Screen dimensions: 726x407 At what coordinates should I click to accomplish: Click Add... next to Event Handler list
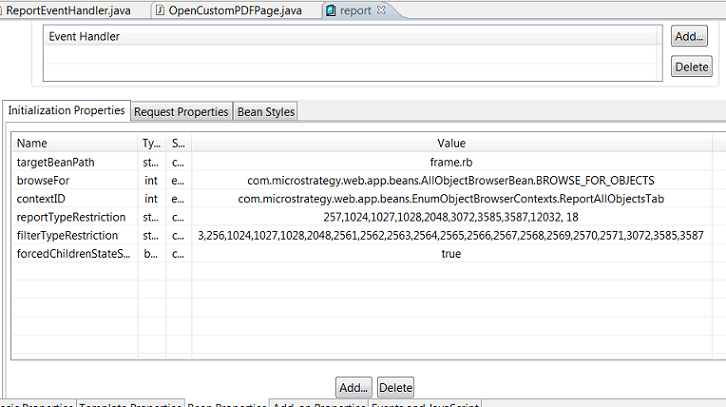[x=690, y=37]
